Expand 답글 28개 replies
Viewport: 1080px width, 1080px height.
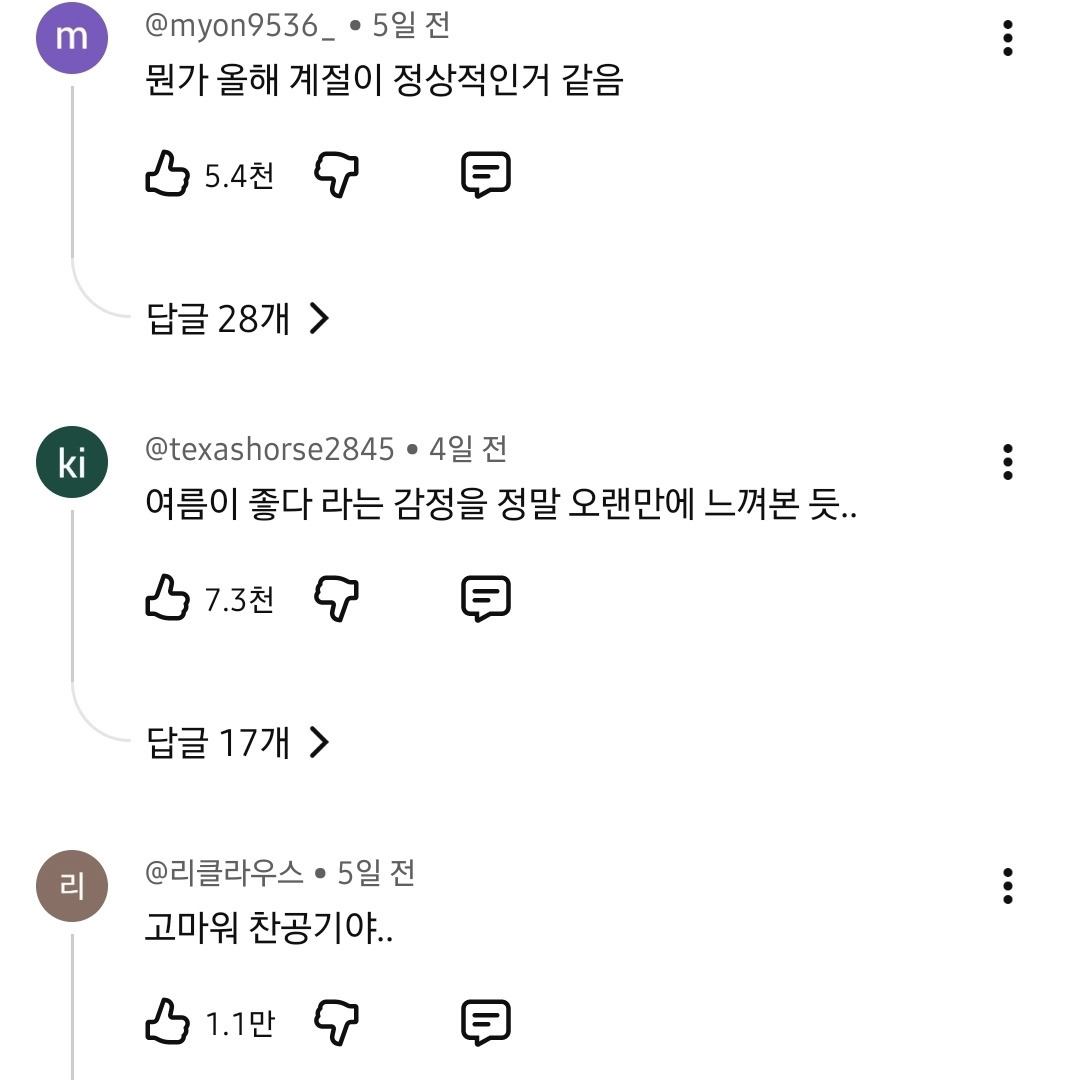[x=238, y=319]
